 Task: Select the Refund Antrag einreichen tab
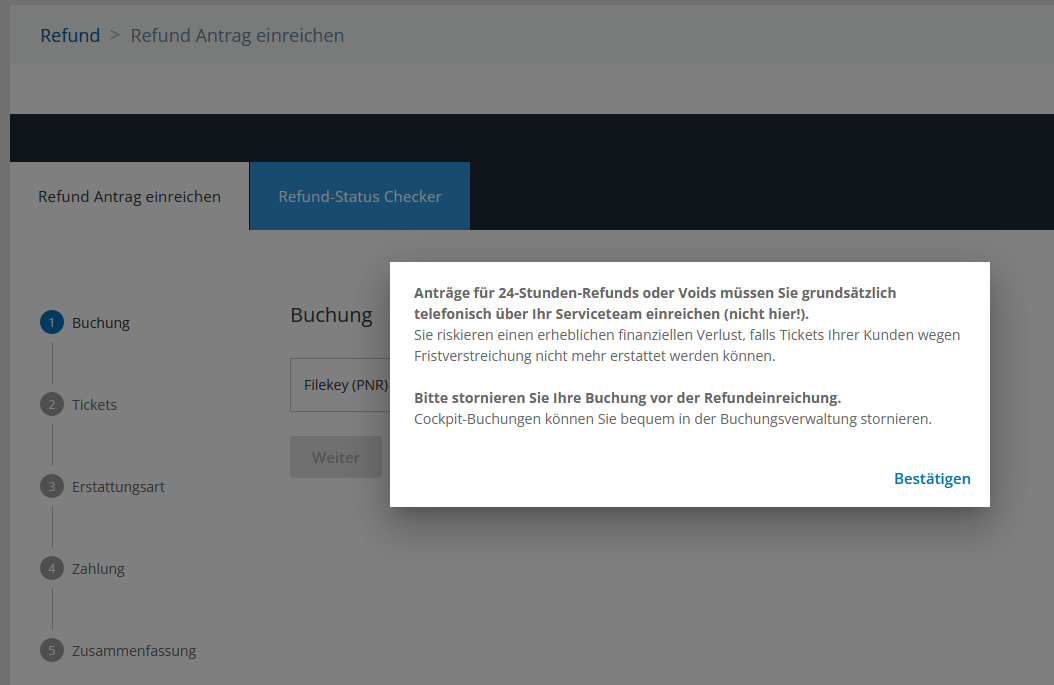coord(129,196)
